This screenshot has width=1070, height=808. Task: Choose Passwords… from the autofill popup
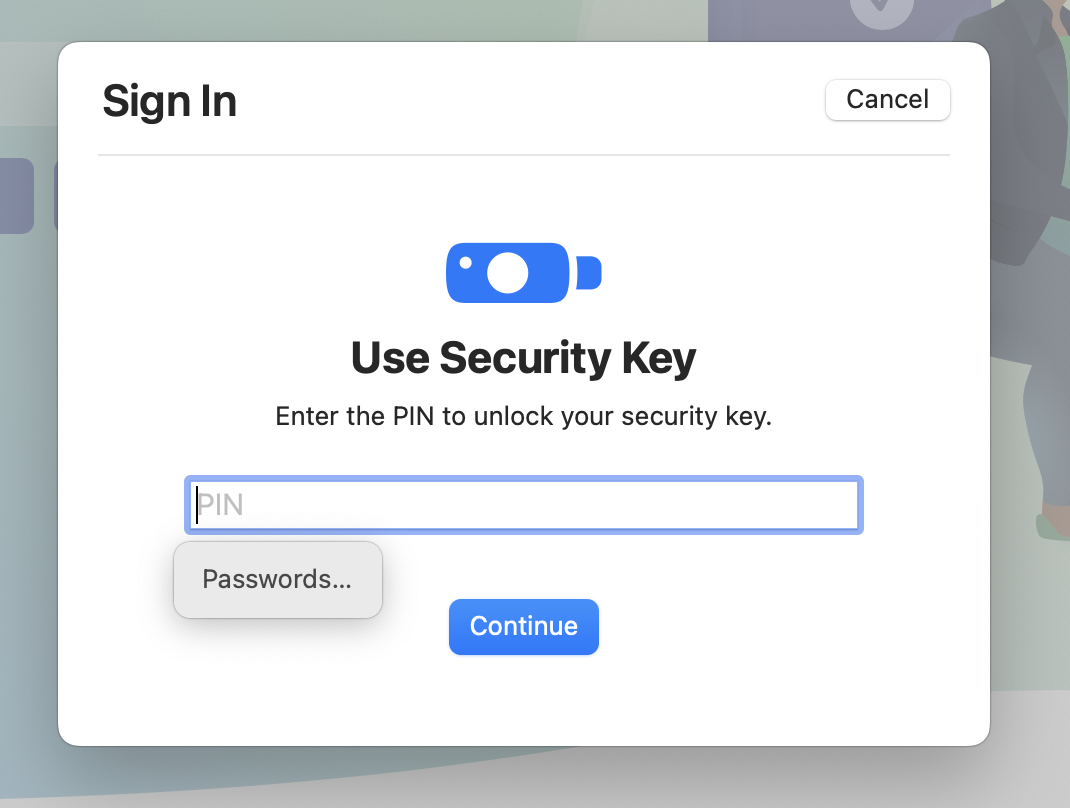click(277, 580)
